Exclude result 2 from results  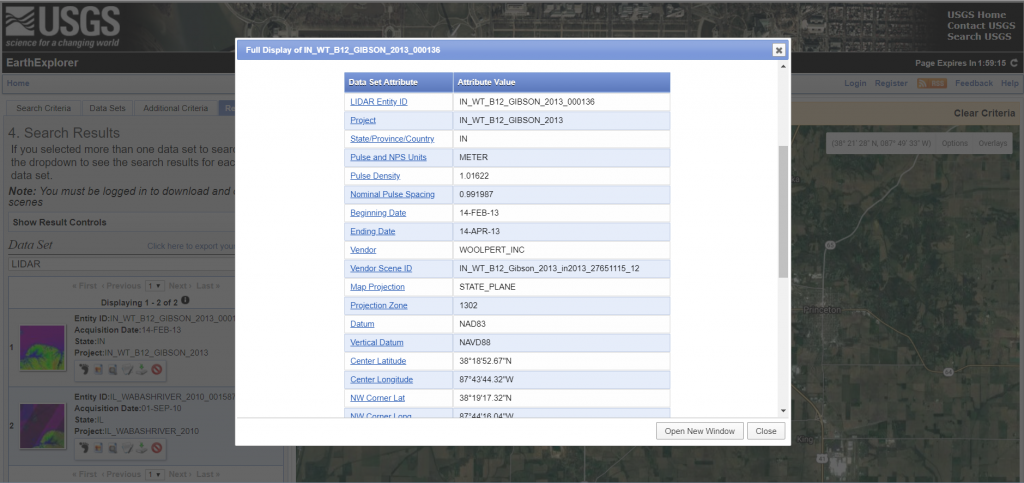pyautogui.click(x=157, y=448)
